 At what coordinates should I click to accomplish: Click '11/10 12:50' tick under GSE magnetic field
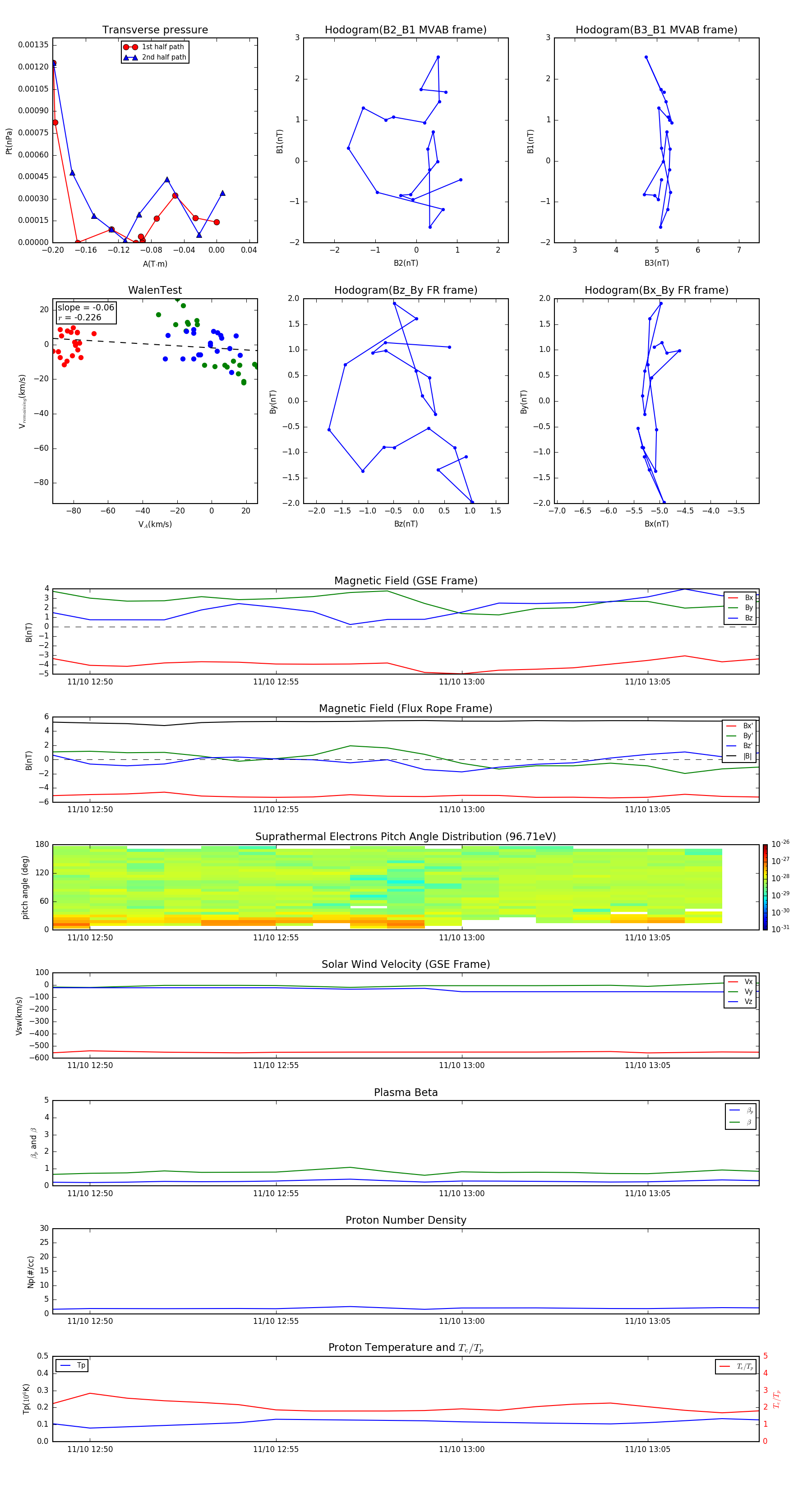tap(90, 682)
